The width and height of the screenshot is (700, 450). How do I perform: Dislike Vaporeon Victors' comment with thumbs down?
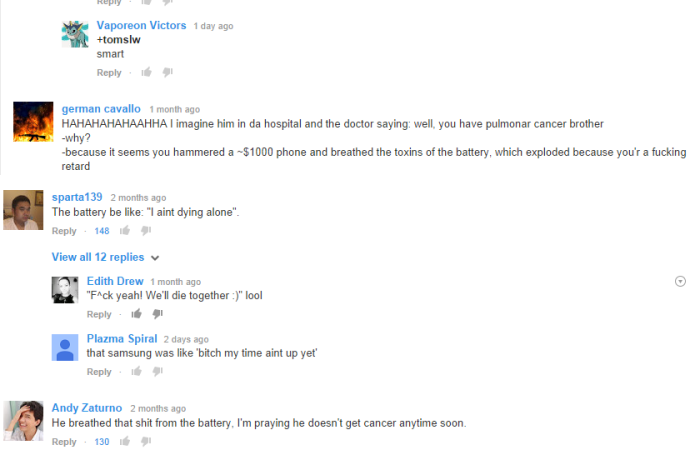[167, 72]
